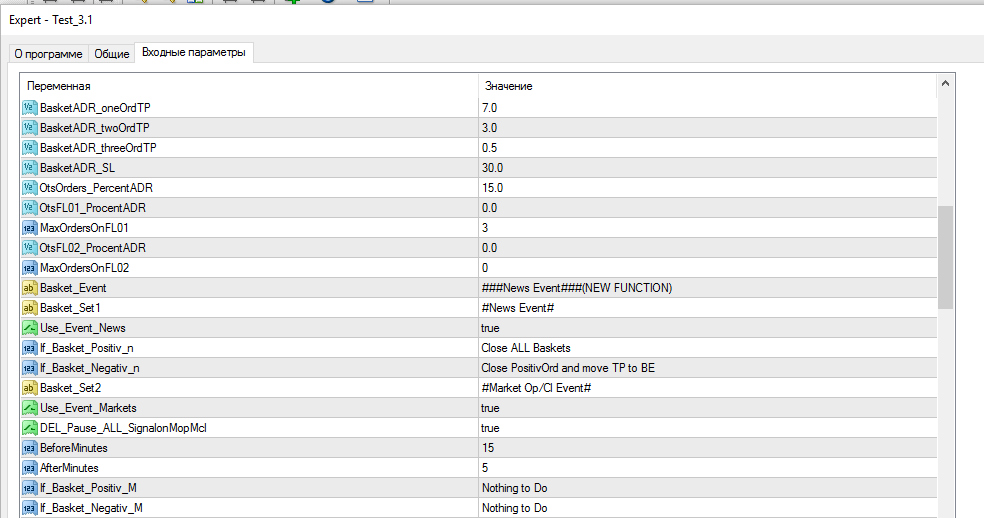The height and width of the screenshot is (518, 984).
Task: Toggle Use_Event_News value true
Action: coord(707,328)
